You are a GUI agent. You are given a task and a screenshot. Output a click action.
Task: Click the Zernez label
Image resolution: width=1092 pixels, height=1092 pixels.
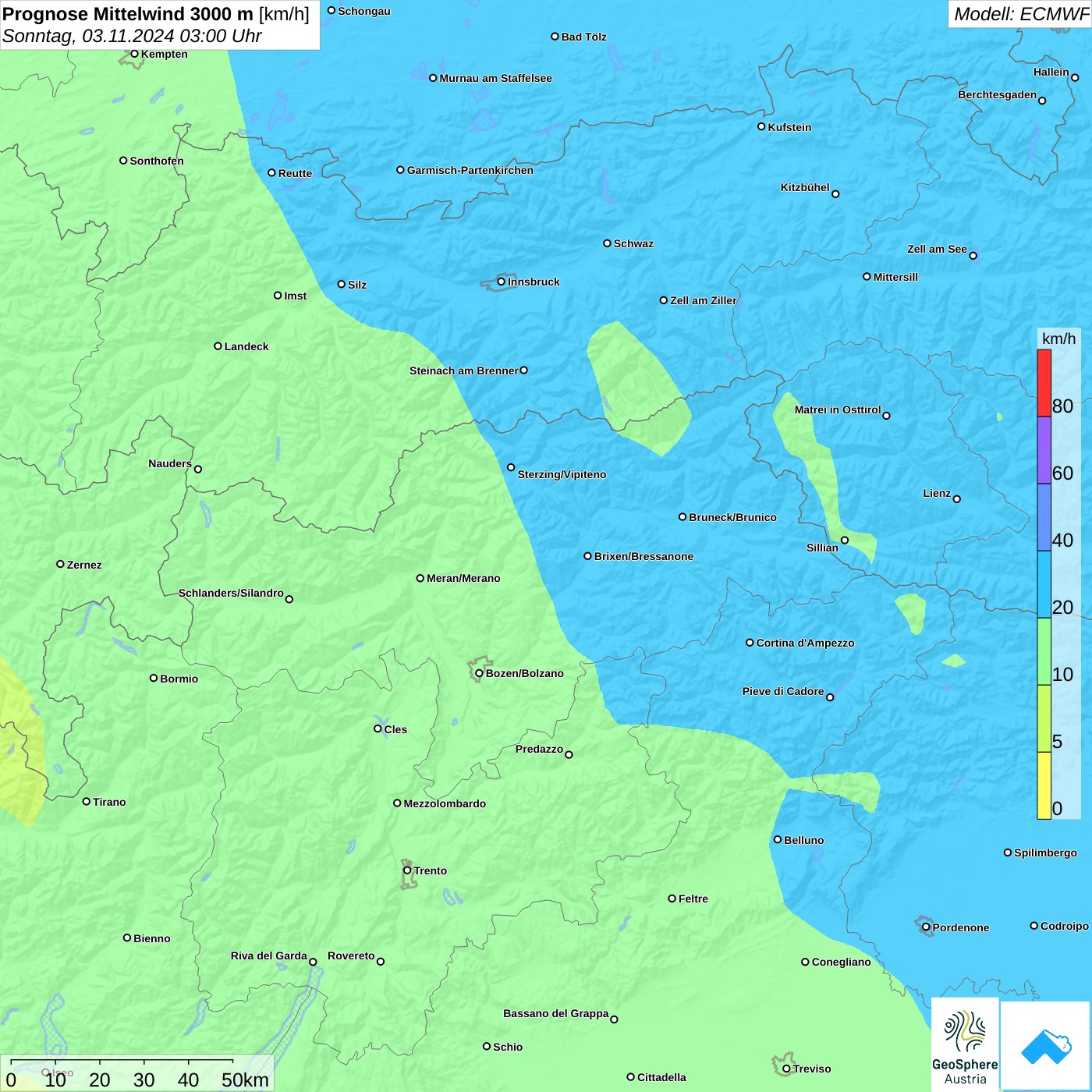84,565
